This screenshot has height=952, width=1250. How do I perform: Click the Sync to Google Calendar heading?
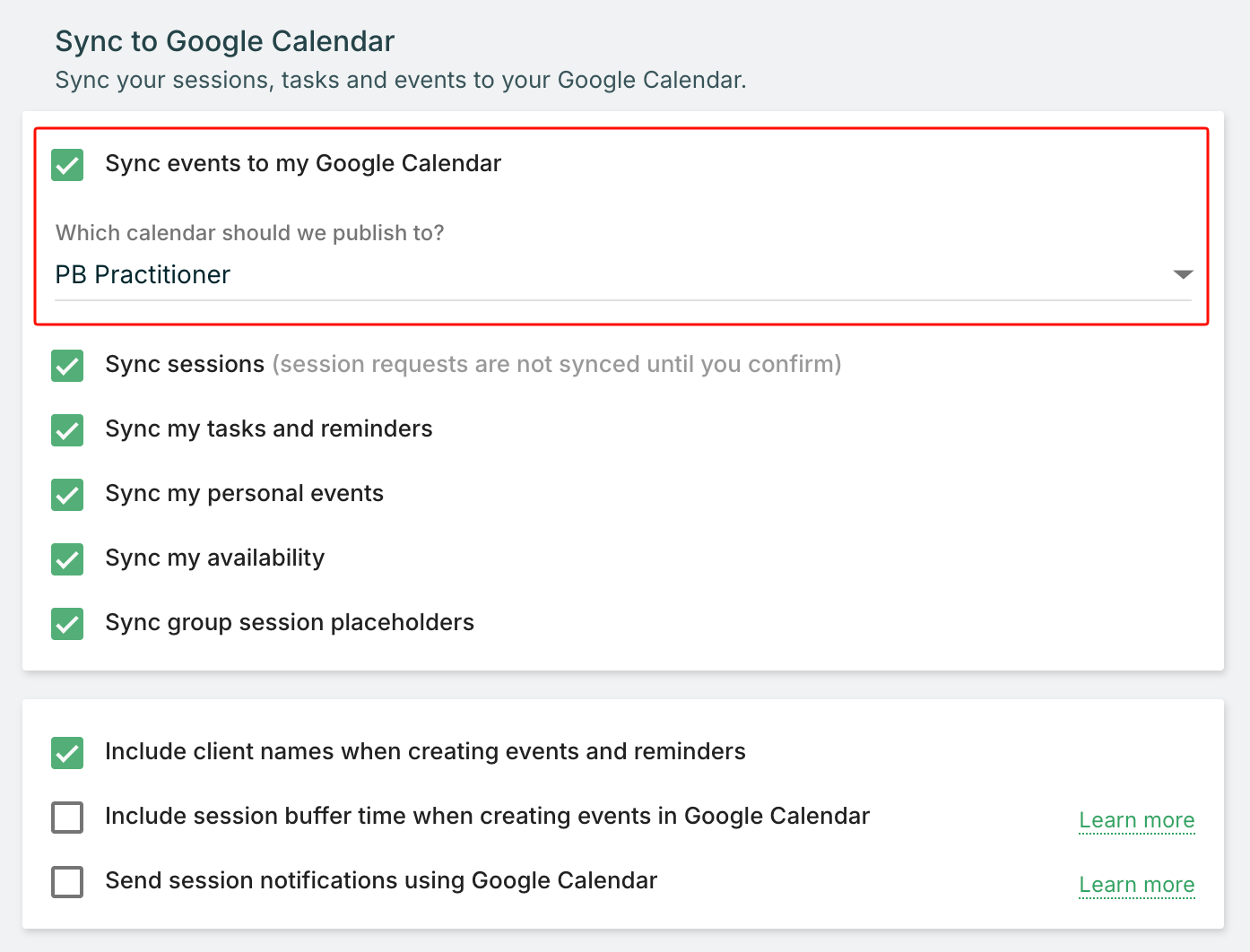pos(225,41)
